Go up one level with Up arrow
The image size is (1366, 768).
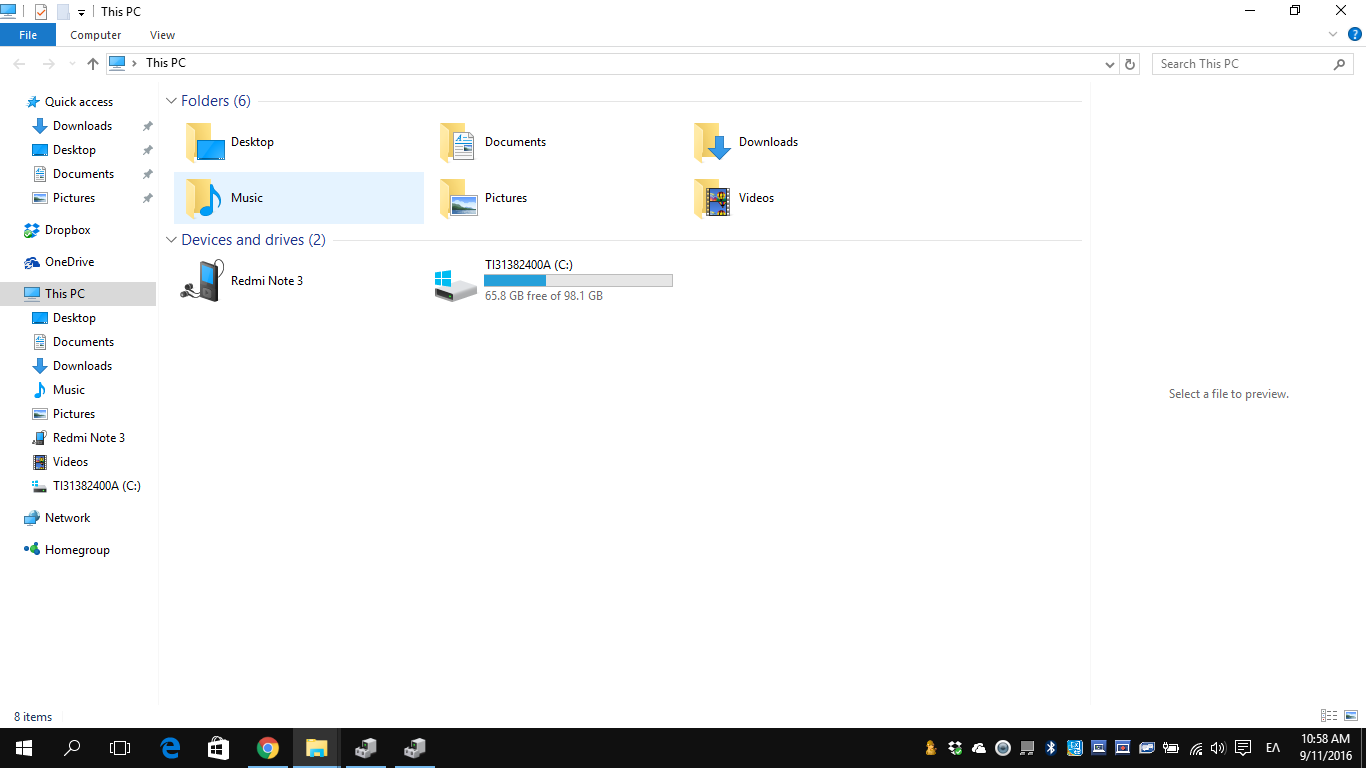pyautogui.click(x=93, y=64)
